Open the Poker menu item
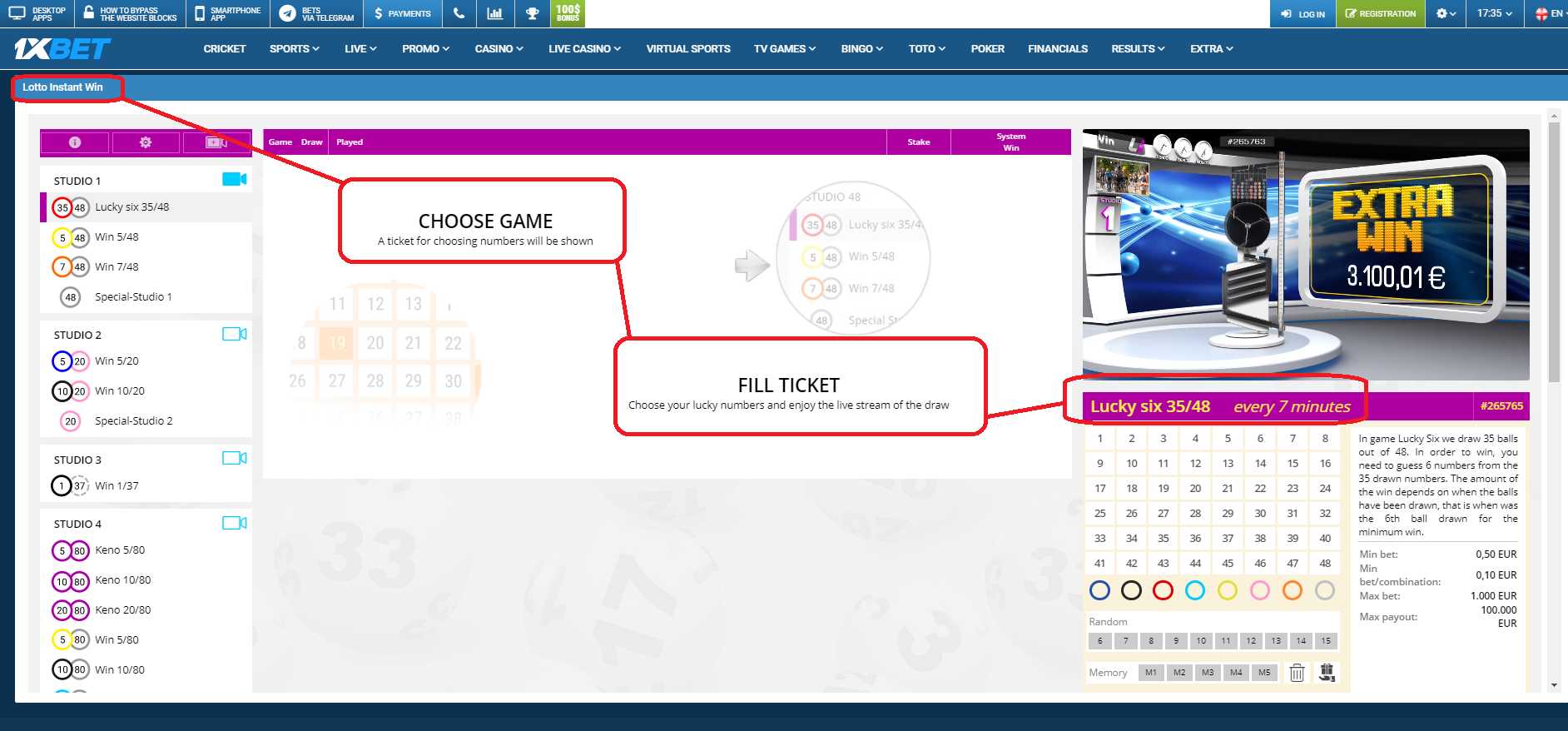Image resolution: width=1568 pixels, height=731 pixels. [987, 49]
